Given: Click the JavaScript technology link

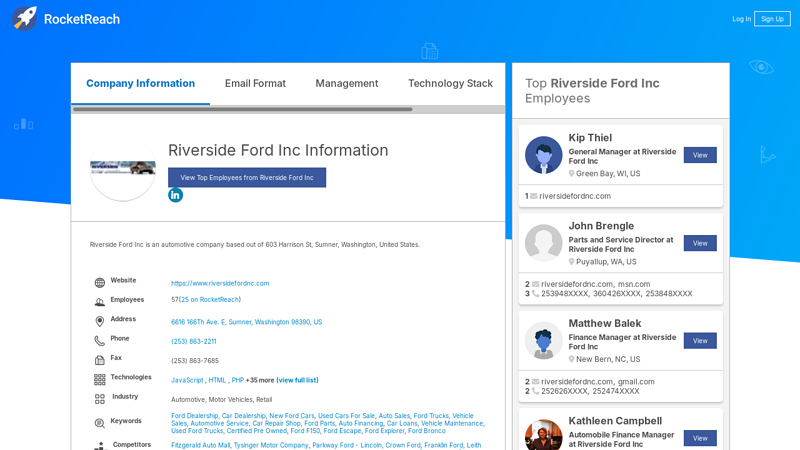Looking at the screenshot, I should coord(187,380).
